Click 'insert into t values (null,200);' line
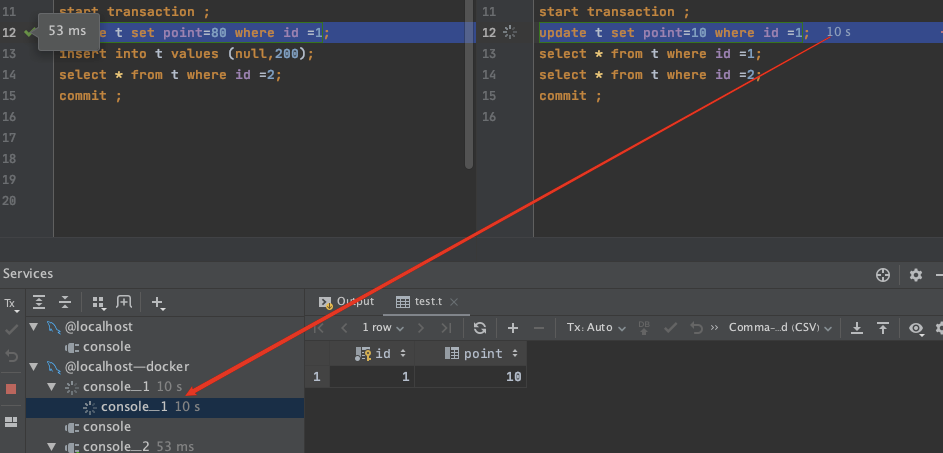The image size is (943, 453). [186, 54]
